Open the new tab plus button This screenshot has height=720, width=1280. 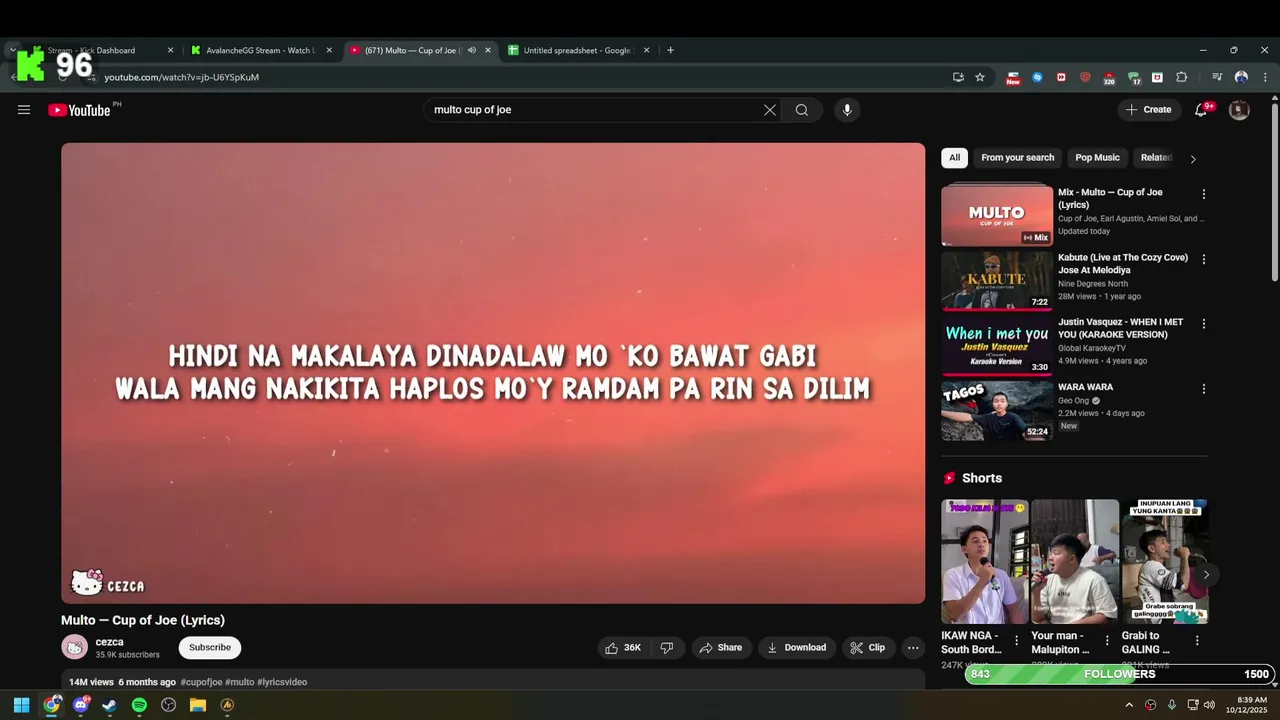[670, 50]
